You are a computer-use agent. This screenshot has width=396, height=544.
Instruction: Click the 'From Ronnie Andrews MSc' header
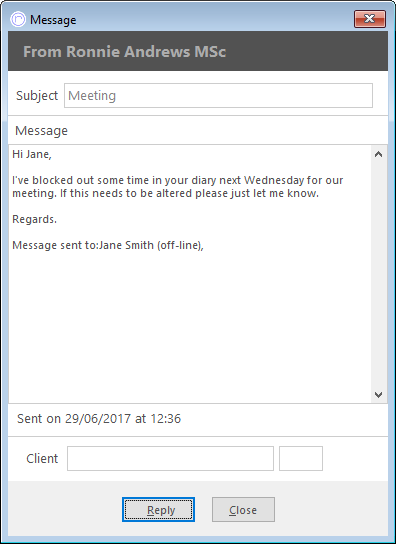(125, 52)
